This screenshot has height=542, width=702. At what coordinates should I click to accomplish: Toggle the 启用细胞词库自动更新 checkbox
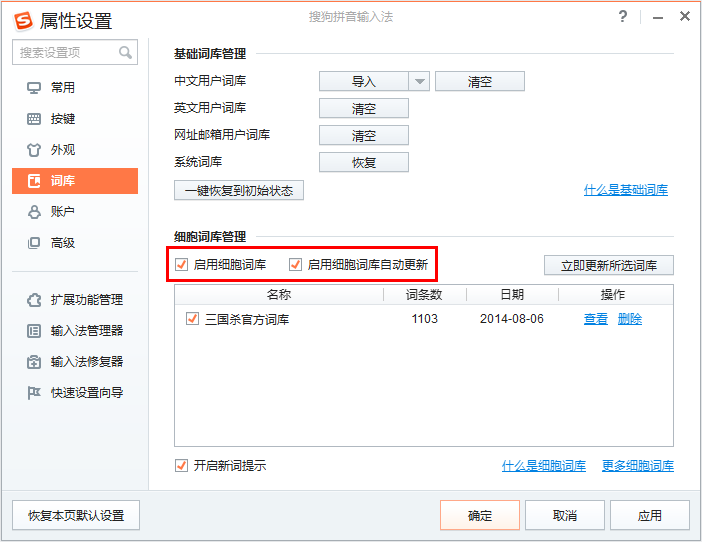[295, 265]
